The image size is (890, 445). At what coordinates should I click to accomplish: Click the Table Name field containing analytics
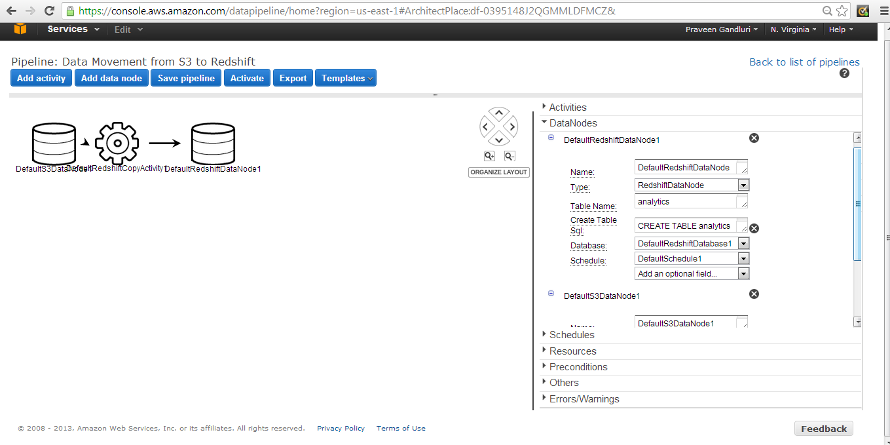point(691,201)
